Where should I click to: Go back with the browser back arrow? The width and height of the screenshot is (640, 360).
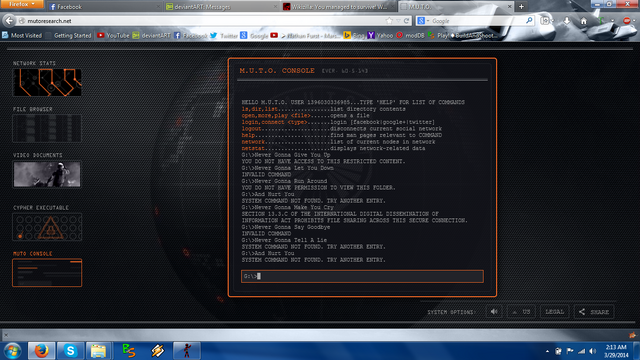click(x=9, y=20)
